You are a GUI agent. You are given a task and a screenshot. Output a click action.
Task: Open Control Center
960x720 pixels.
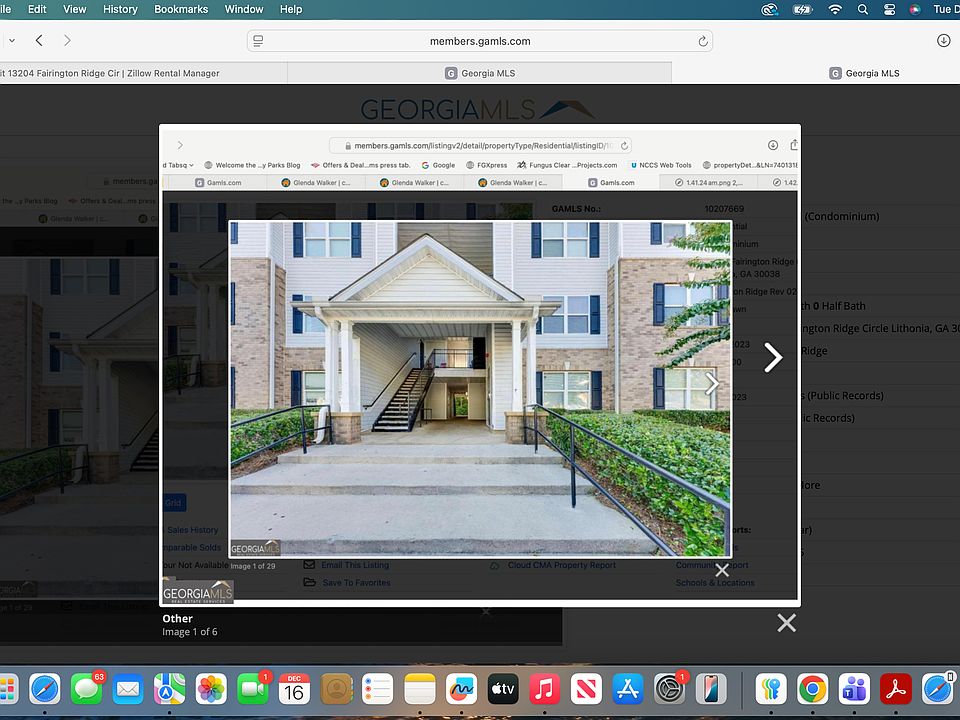click(x=890, y=9)
